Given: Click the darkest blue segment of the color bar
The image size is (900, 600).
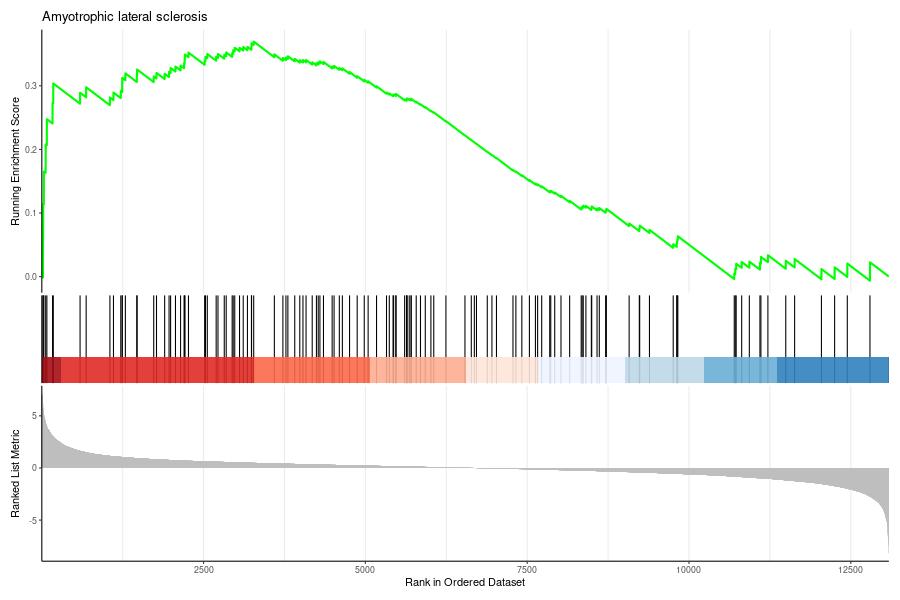Looking at the screenshot, I should (x=833, y=370).
